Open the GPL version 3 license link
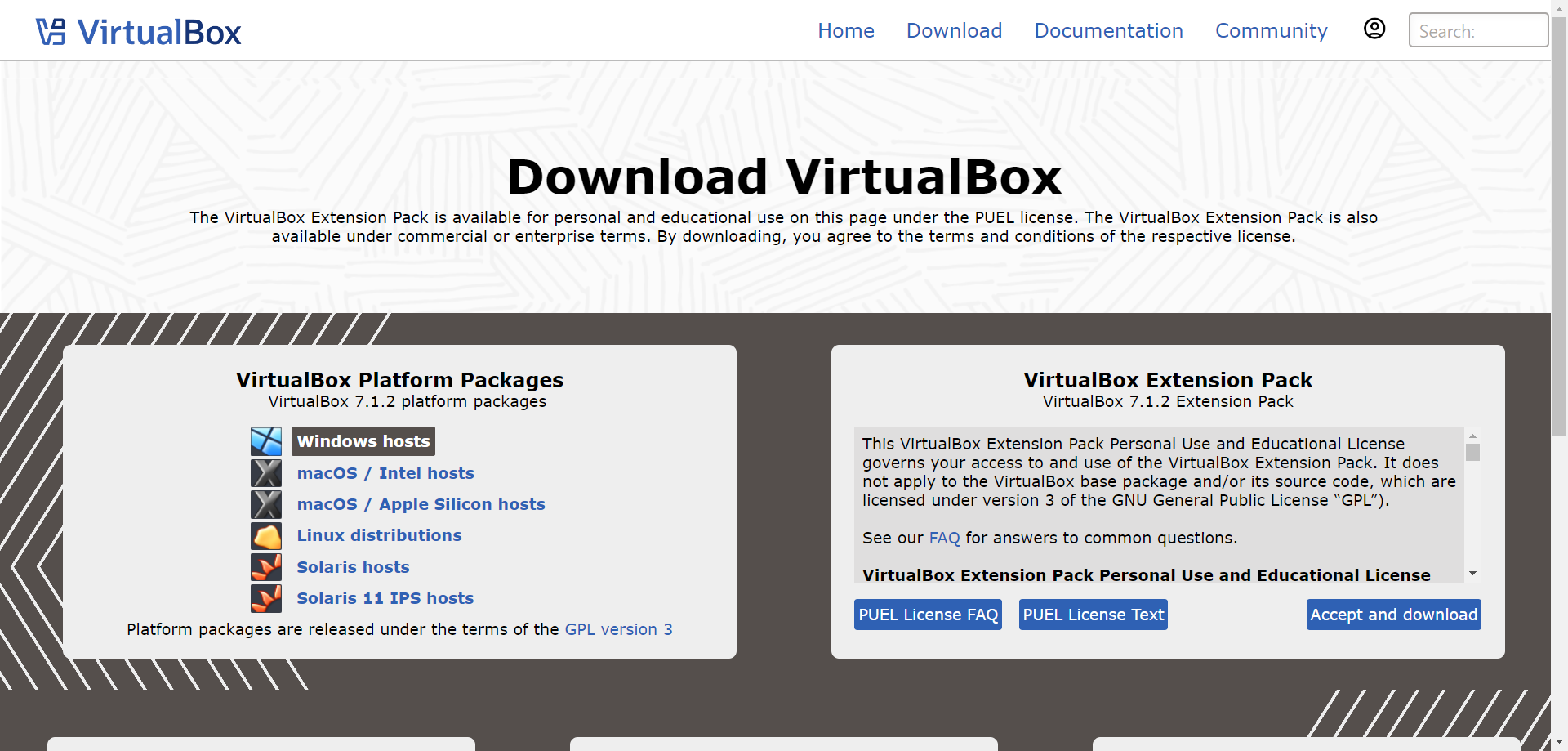 pos(618,629)
